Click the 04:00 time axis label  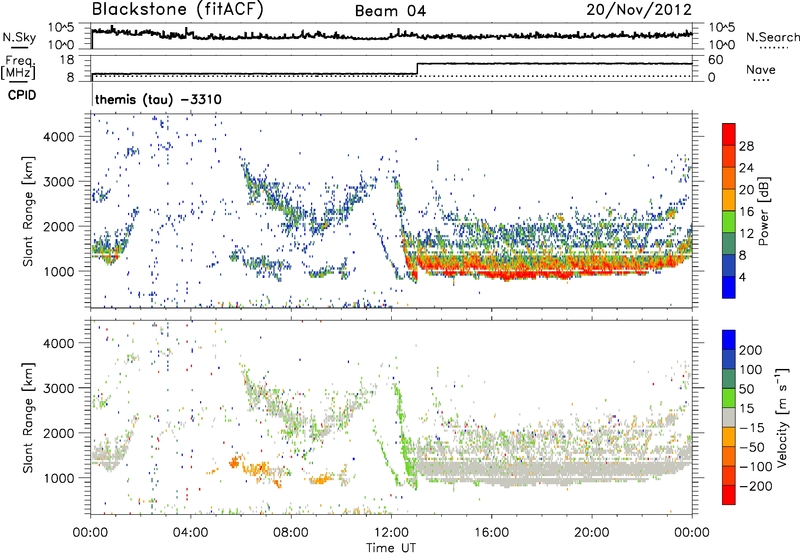coord(191,532)
